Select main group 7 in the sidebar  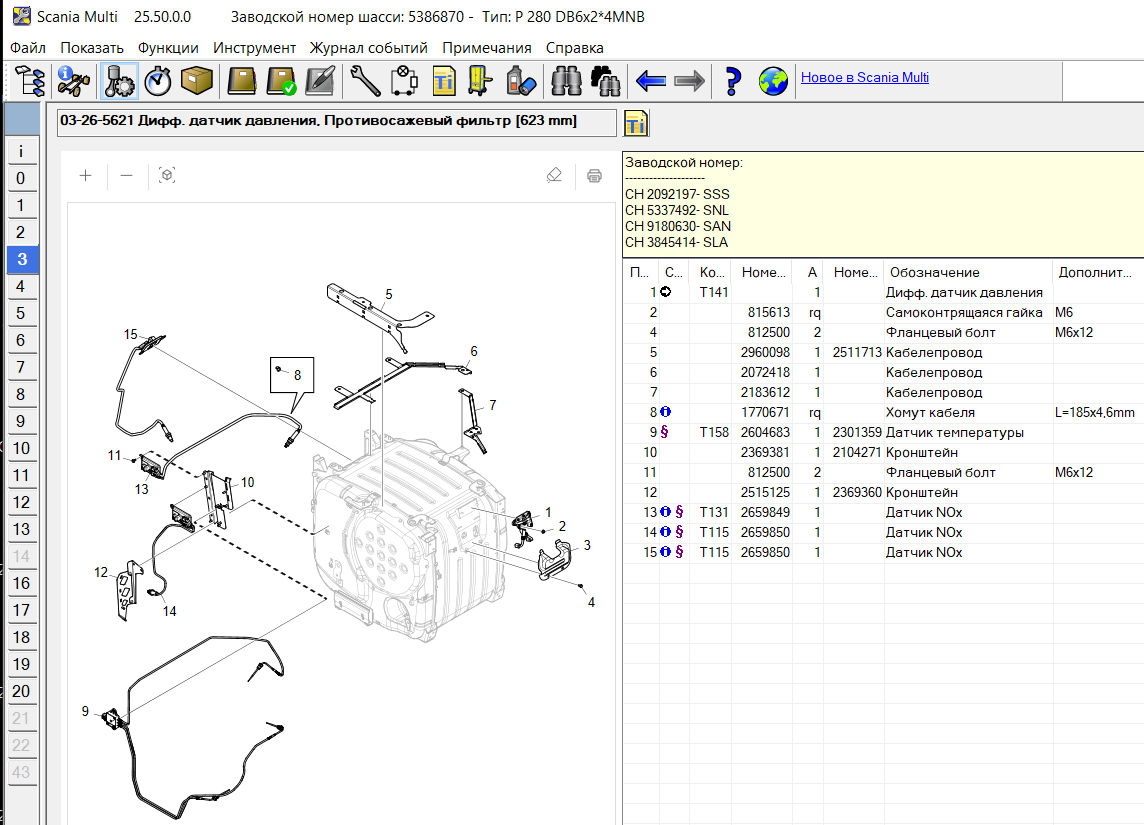click(21, 367)
